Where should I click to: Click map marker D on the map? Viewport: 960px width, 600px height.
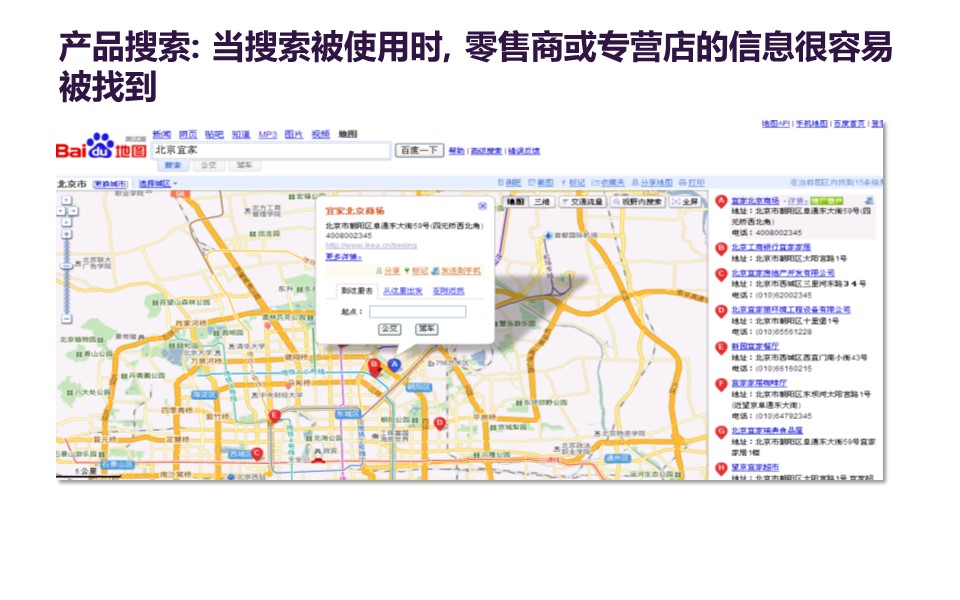(x=438, y=422)
